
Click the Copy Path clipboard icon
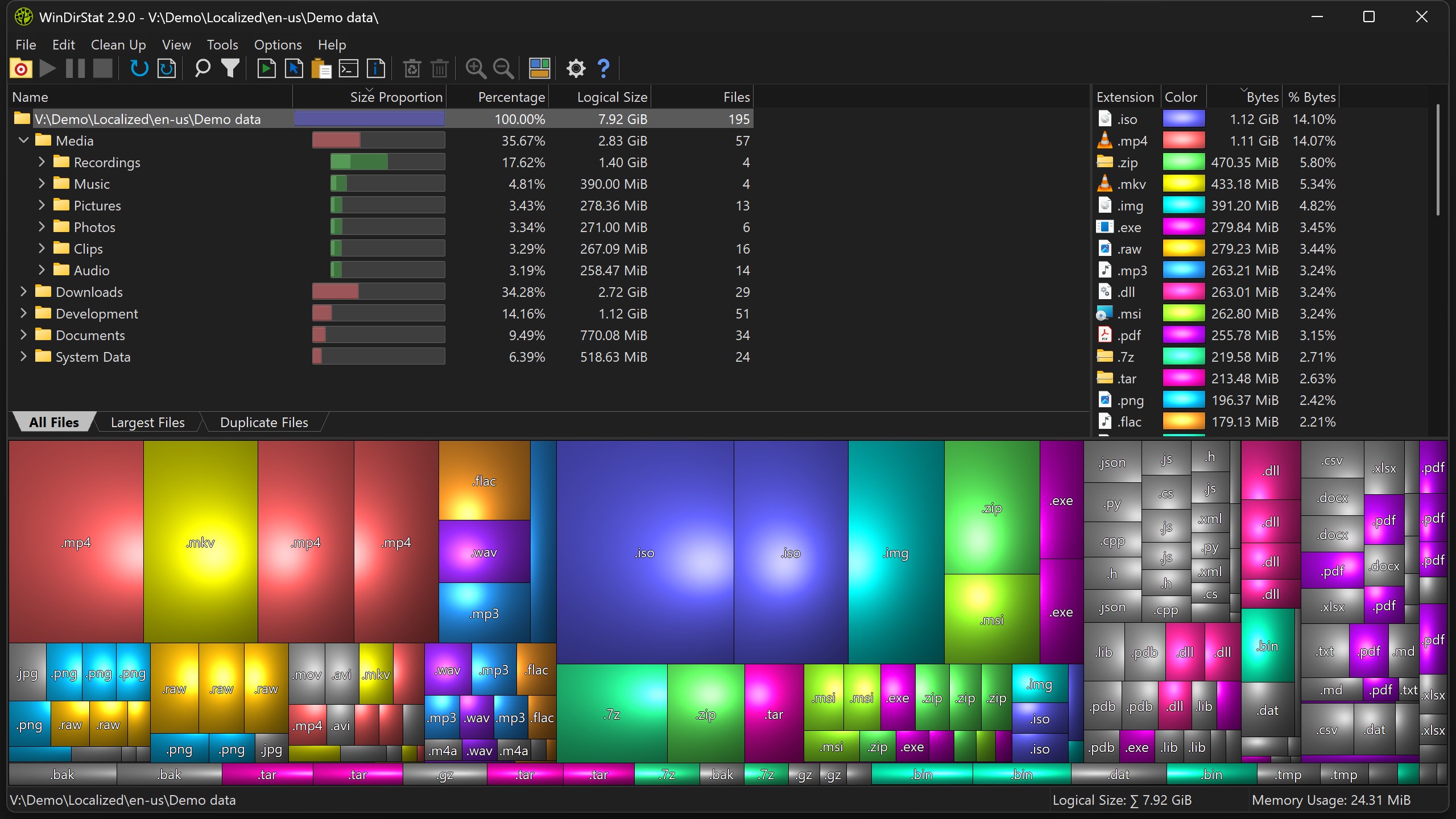tap(321, 69)
